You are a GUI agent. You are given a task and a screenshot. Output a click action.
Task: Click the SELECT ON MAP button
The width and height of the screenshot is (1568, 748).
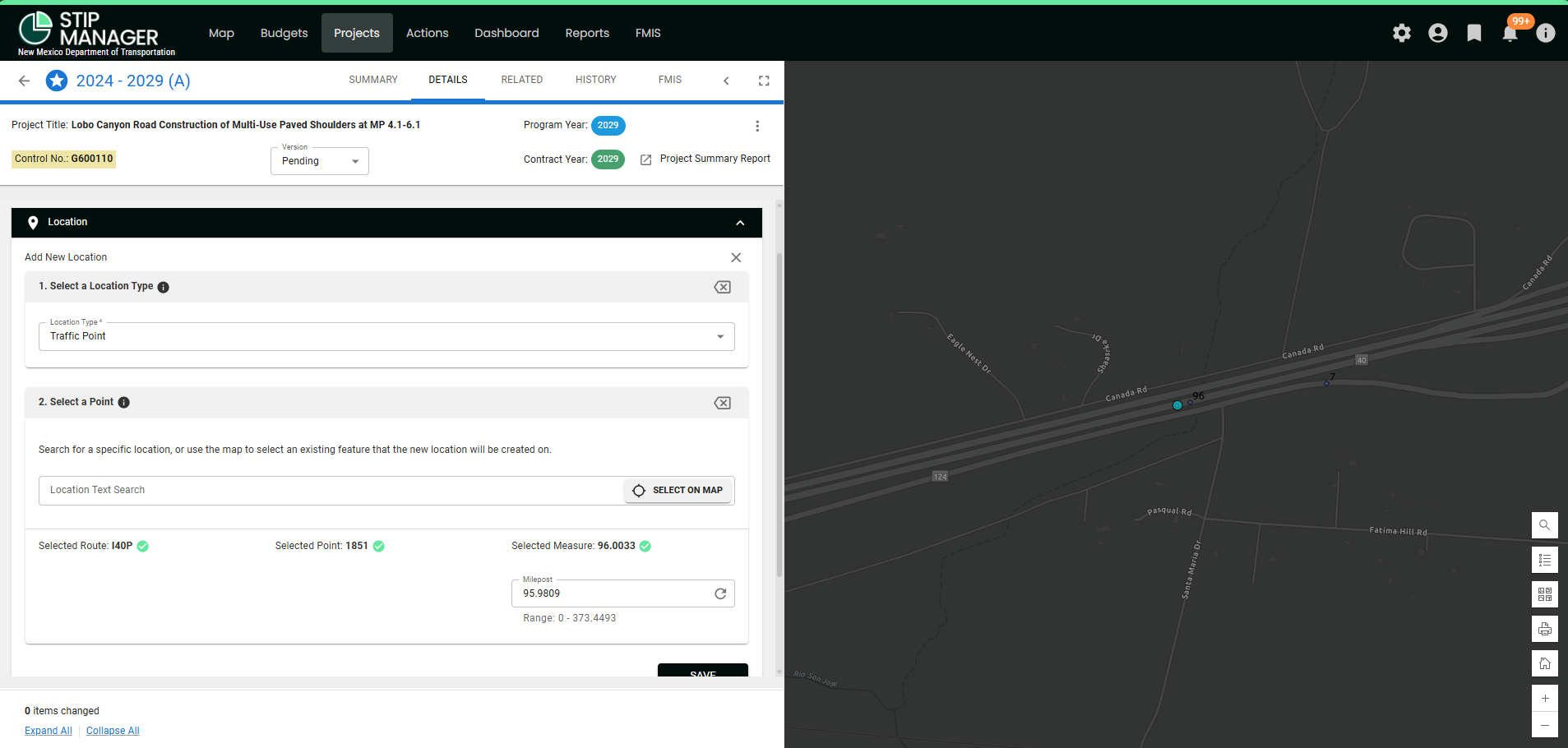[x=678, y=491]
